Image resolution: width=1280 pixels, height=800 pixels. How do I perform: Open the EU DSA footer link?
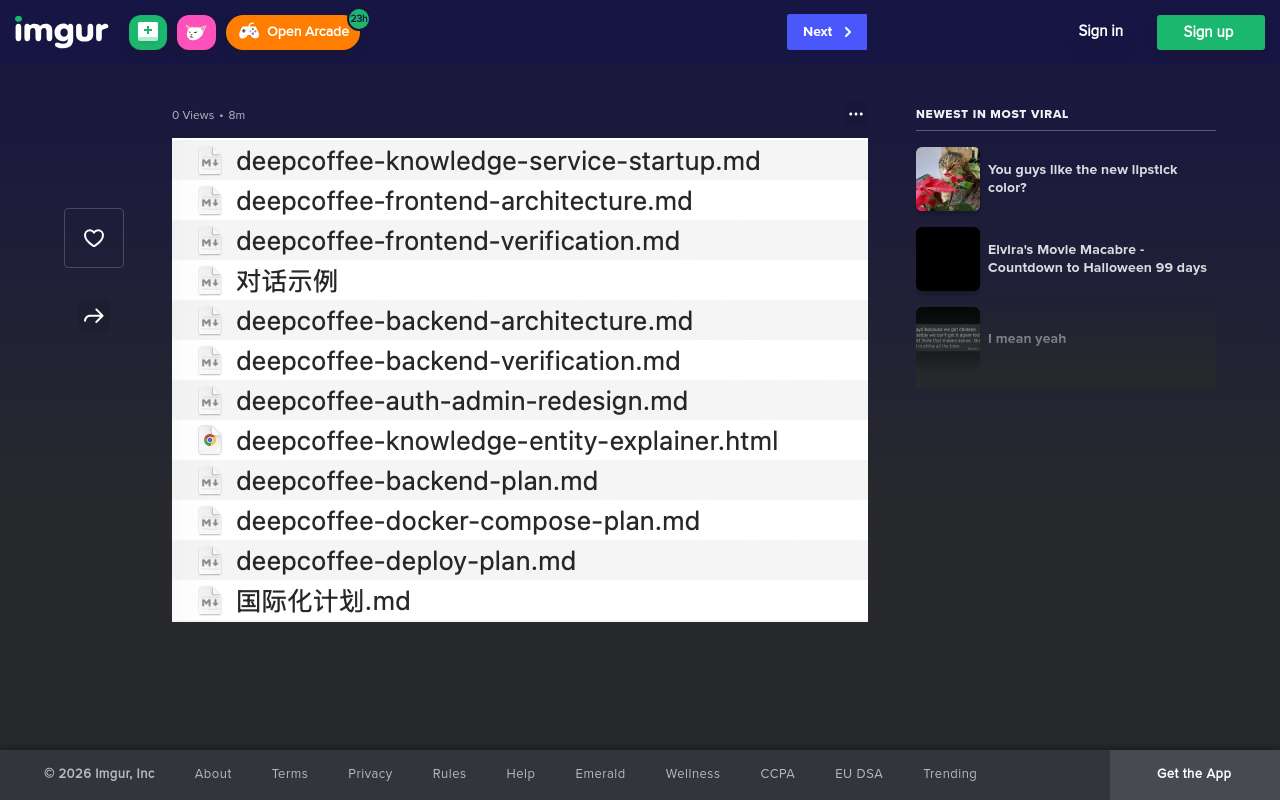point(859,774)
